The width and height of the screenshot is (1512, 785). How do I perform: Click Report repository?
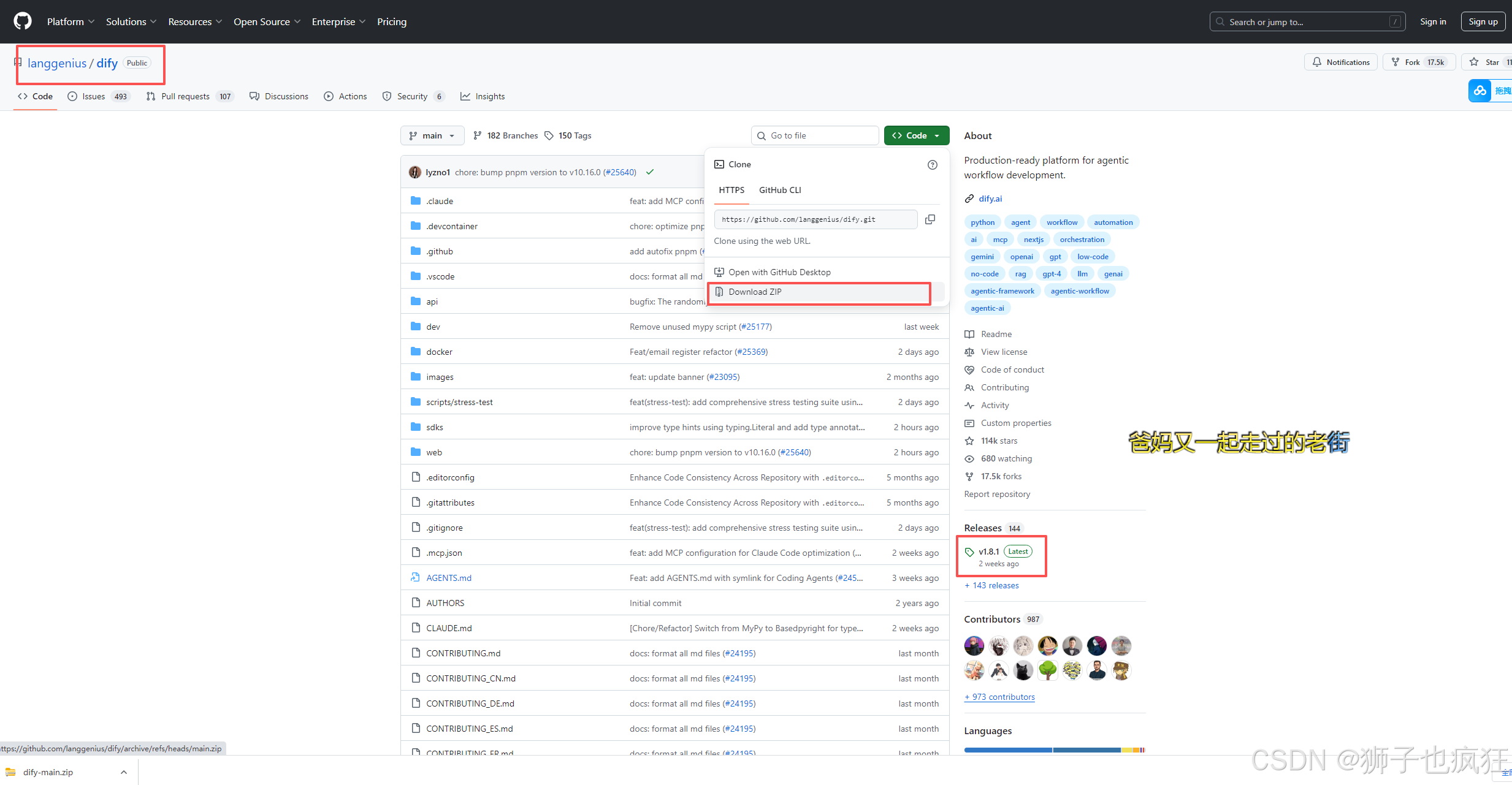997,494
